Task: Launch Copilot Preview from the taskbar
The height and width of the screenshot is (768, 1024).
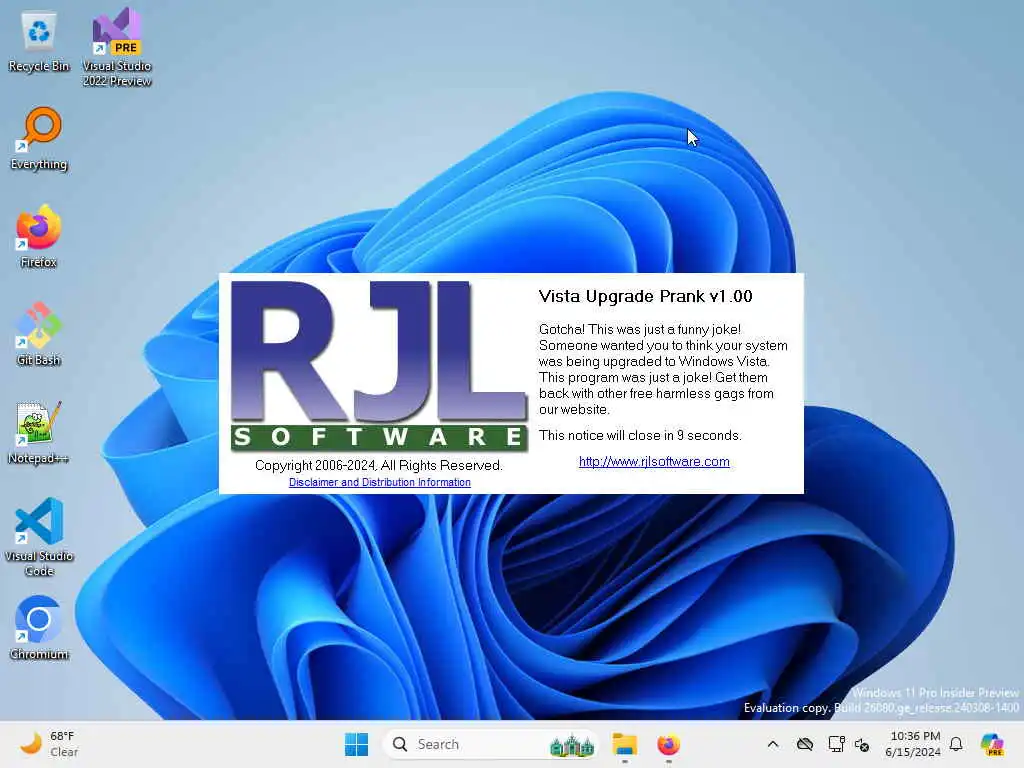Action: [992, 744]
